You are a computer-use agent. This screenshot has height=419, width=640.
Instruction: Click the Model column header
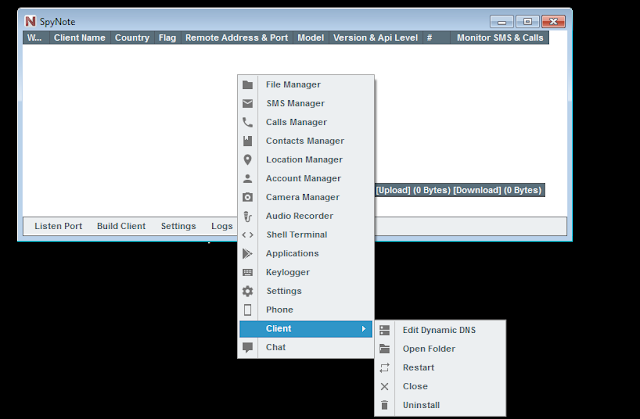(x=311, y=38)
